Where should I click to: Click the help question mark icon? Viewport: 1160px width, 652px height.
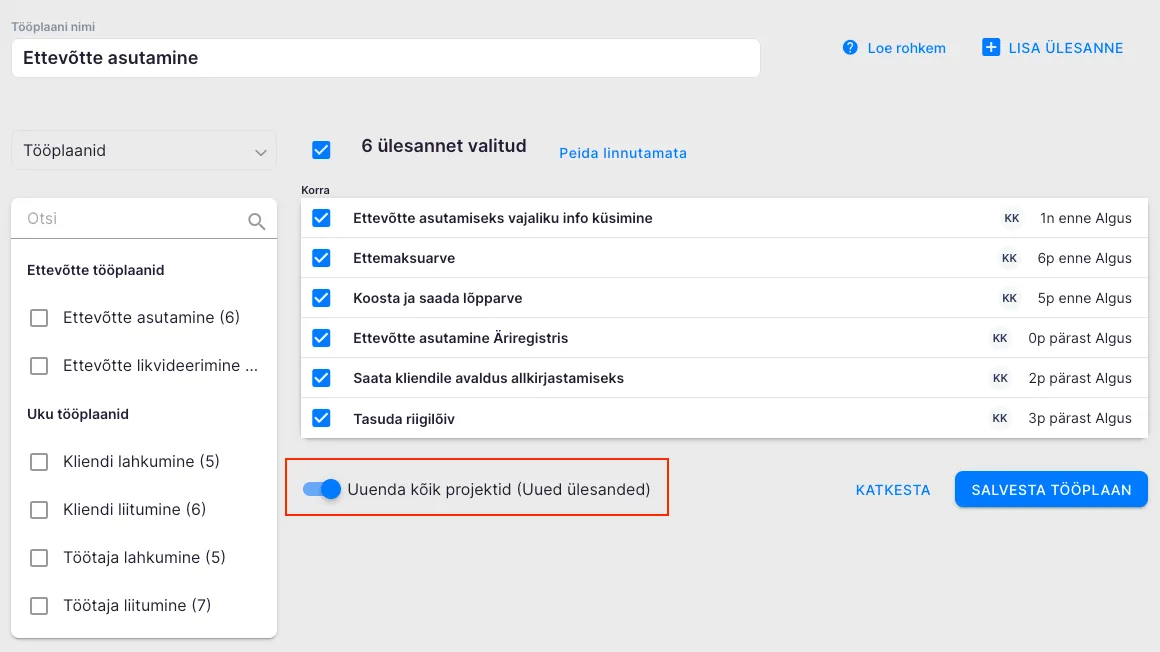[x=850, y=47]
